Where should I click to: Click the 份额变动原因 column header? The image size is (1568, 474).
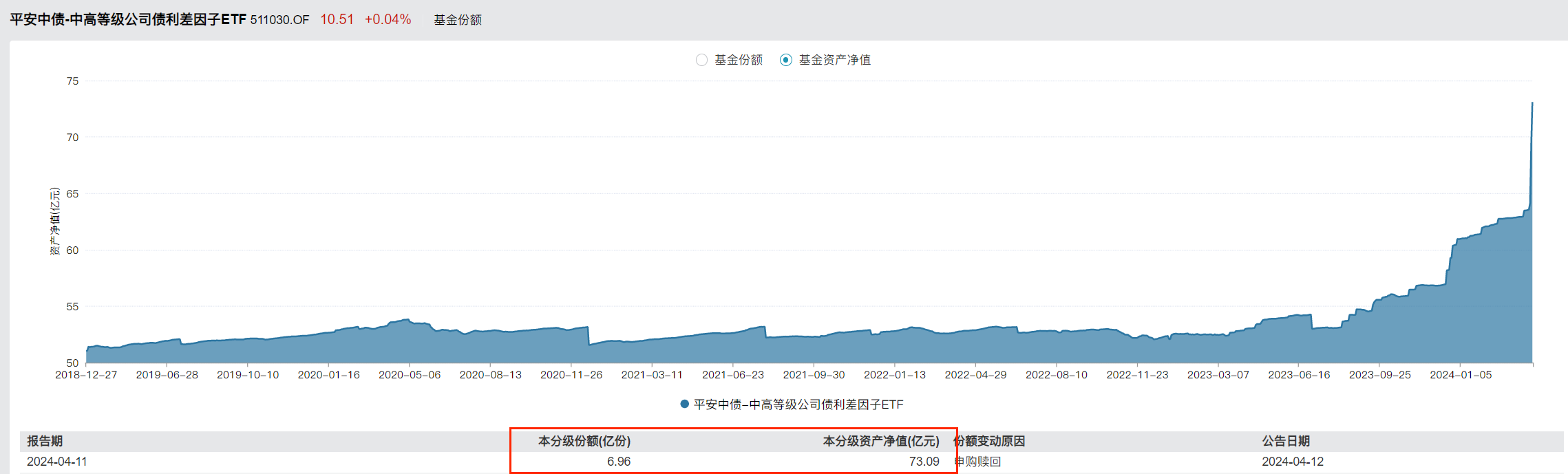tap(989, 441)
